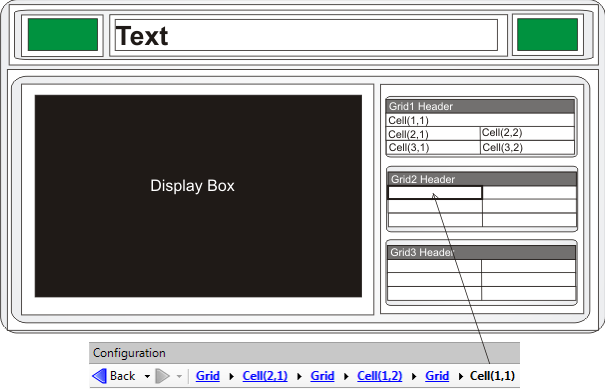Select the black Display Box
Screen dimensions: 605x389
(x=198, y=196)
